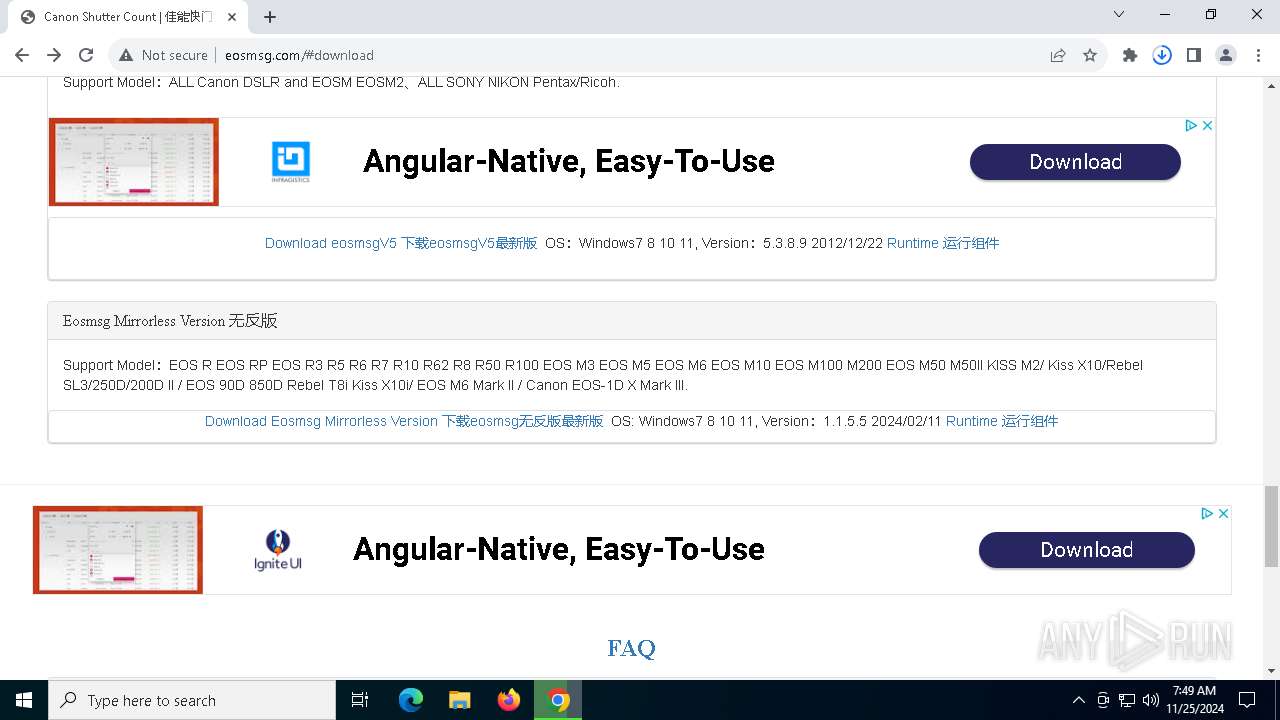Close the bottom Ignite UI ad

tap(1223, 513)
